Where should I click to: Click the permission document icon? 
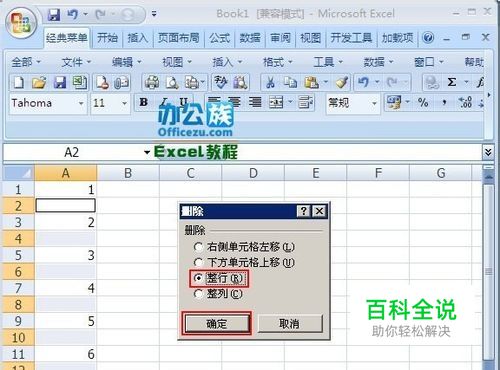click(102, 82)
